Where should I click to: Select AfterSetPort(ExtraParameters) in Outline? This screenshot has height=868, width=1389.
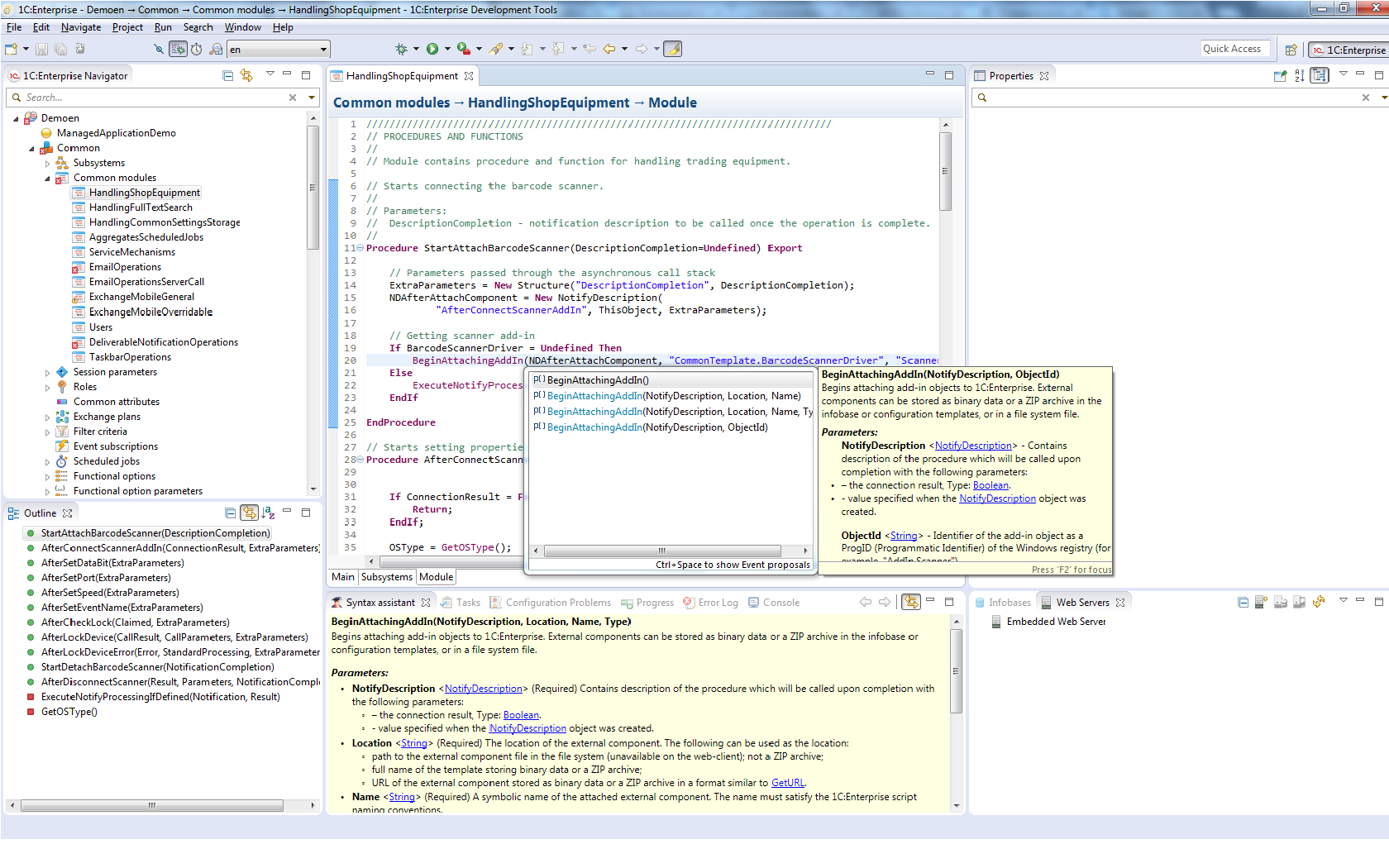[106, 578]
